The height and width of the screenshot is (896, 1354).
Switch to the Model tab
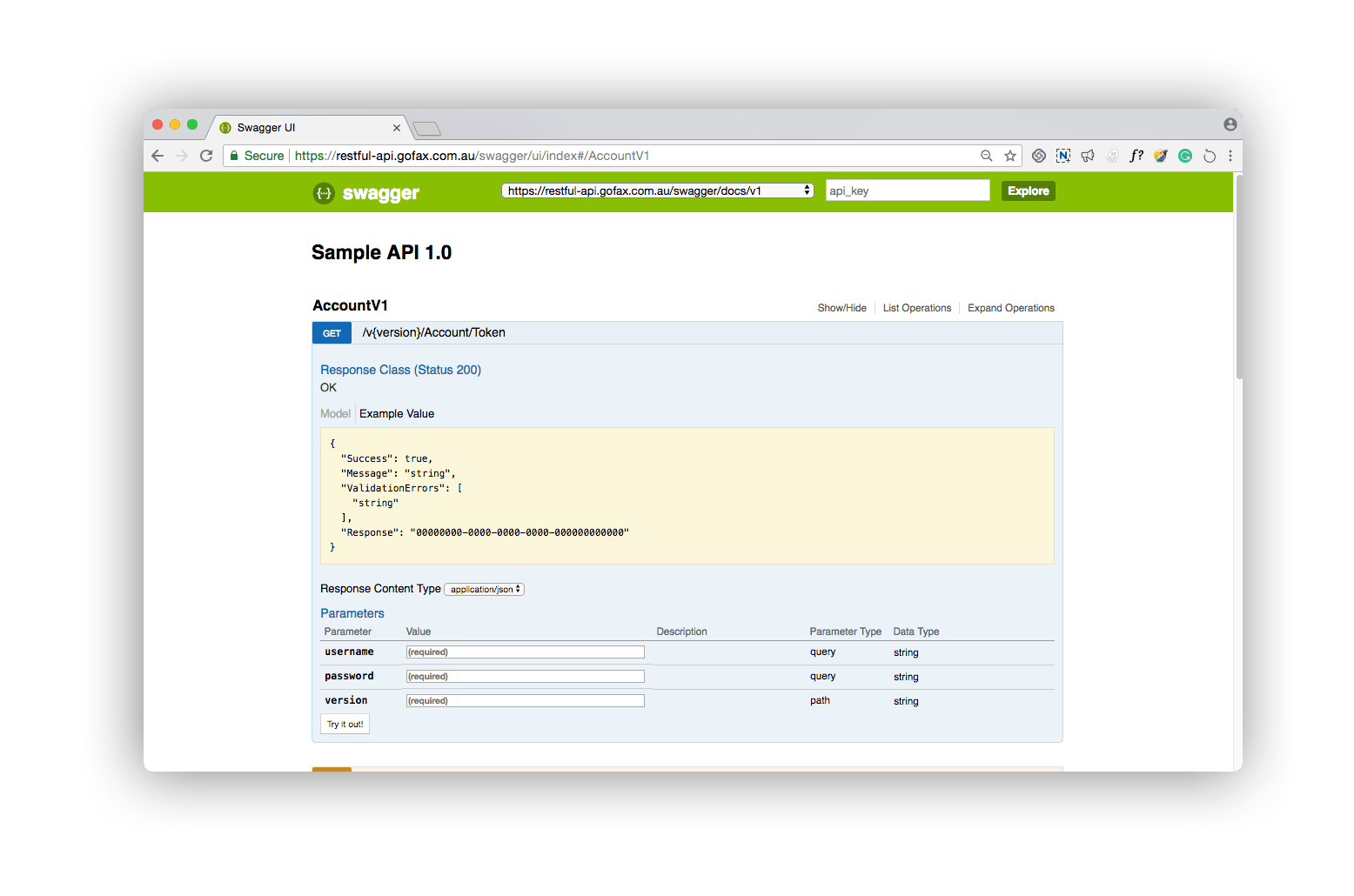tap(335, 414)
